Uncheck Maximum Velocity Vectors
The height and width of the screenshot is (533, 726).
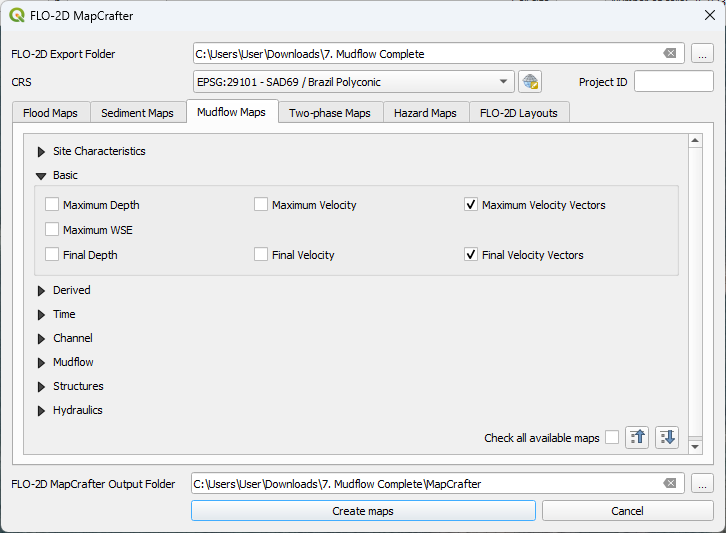[x=471, y=205]
